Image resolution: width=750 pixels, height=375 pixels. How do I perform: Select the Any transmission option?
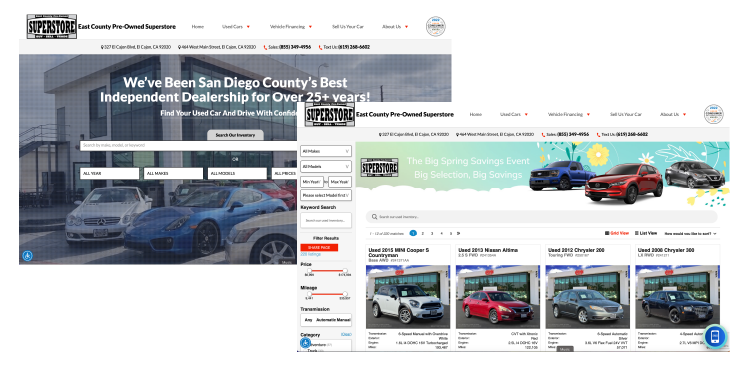click(x=309, y=320)
